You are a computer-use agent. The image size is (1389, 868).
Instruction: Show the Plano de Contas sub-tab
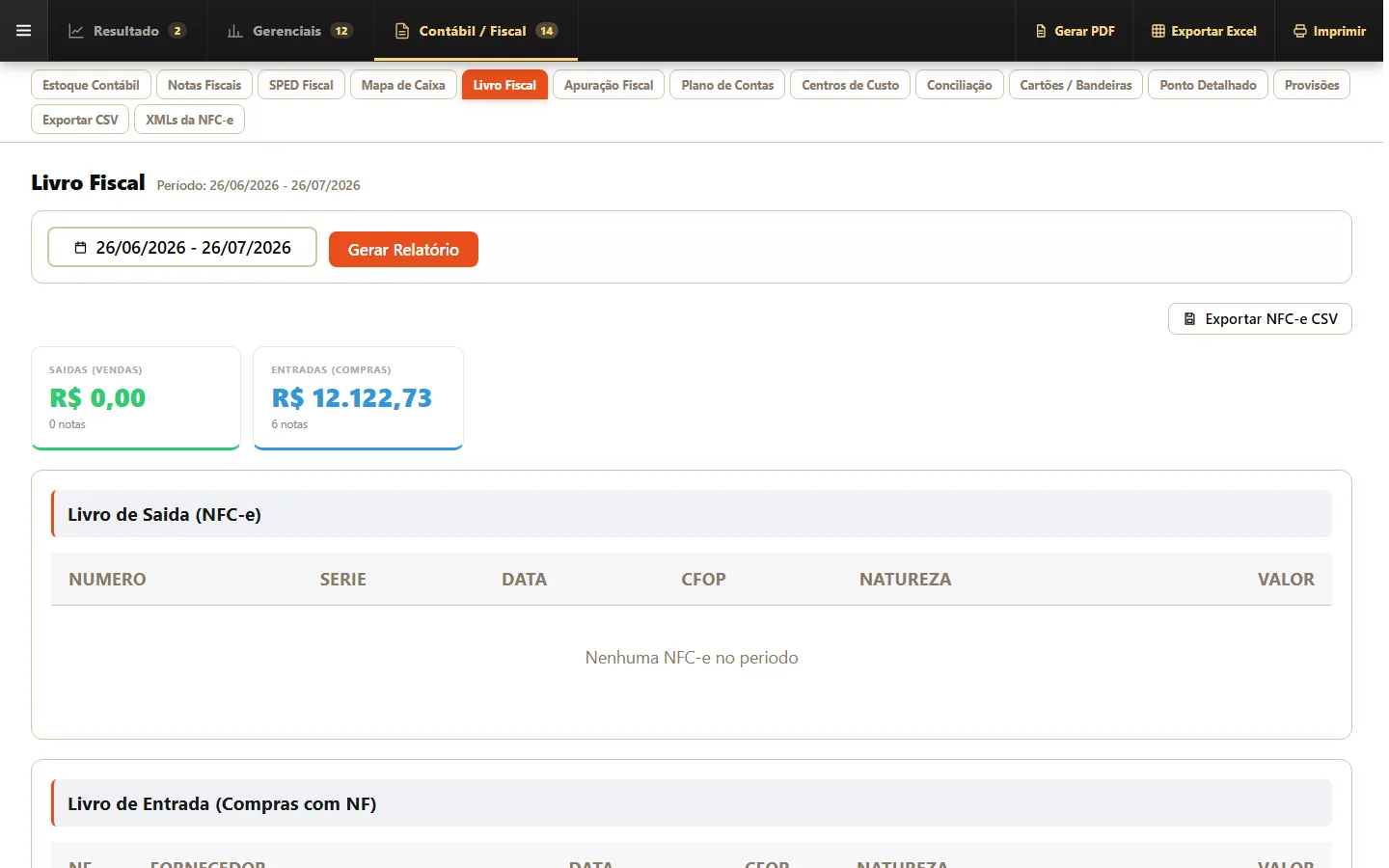click(727, 85)
